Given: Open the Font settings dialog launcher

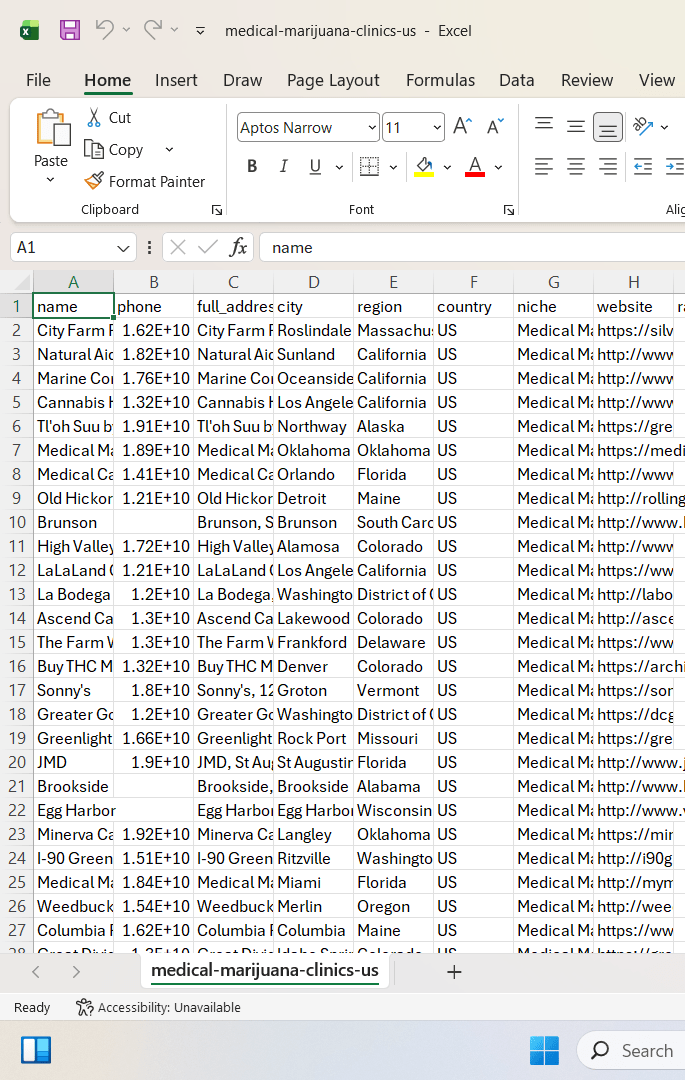Looking at the screenshot, I should pyautogui.click(x=509, y=210).
